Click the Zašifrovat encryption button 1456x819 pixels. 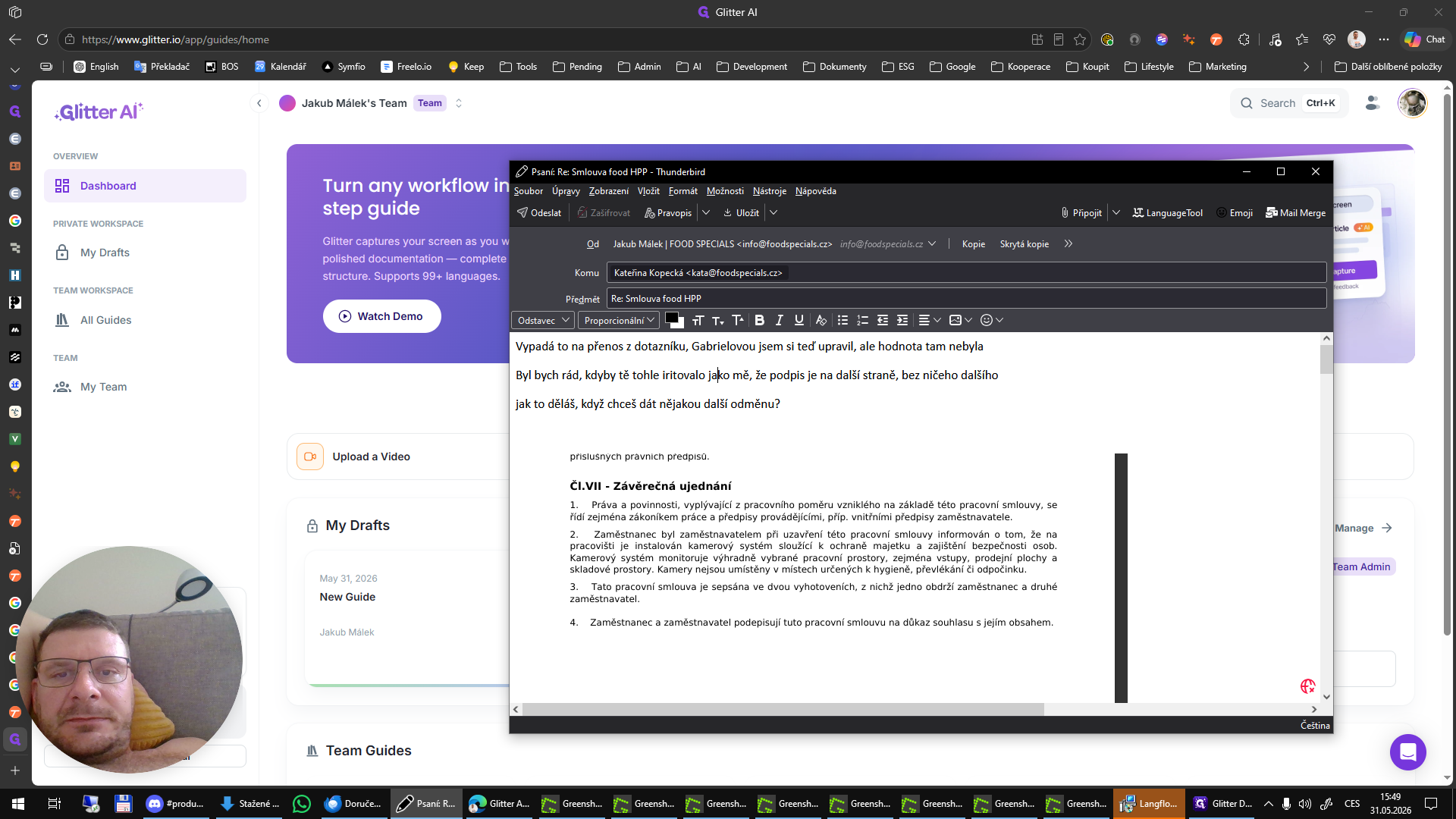pyautogui.click(x=604, y=213)
